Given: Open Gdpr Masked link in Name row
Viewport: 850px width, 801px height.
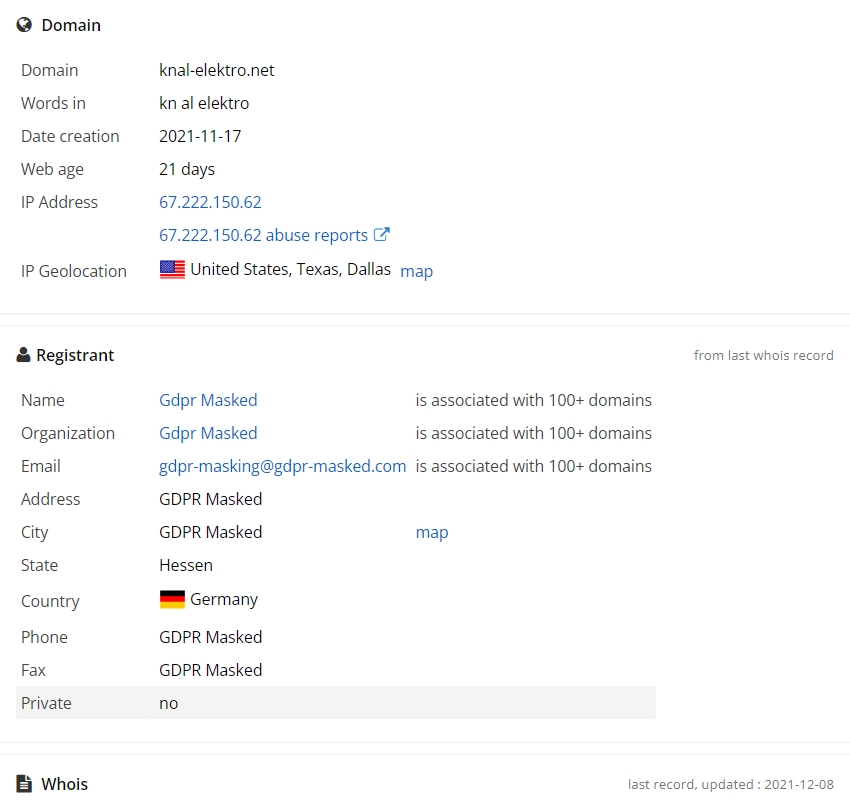Looking at the screenshot, I should [x=208, y=400].
